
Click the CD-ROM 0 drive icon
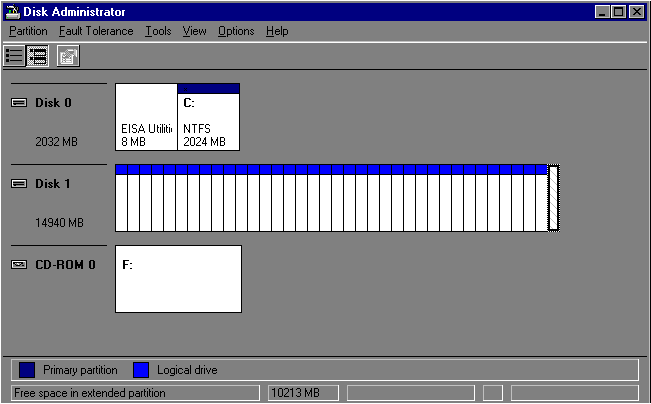pyautogui.click(x=19, y=264)
